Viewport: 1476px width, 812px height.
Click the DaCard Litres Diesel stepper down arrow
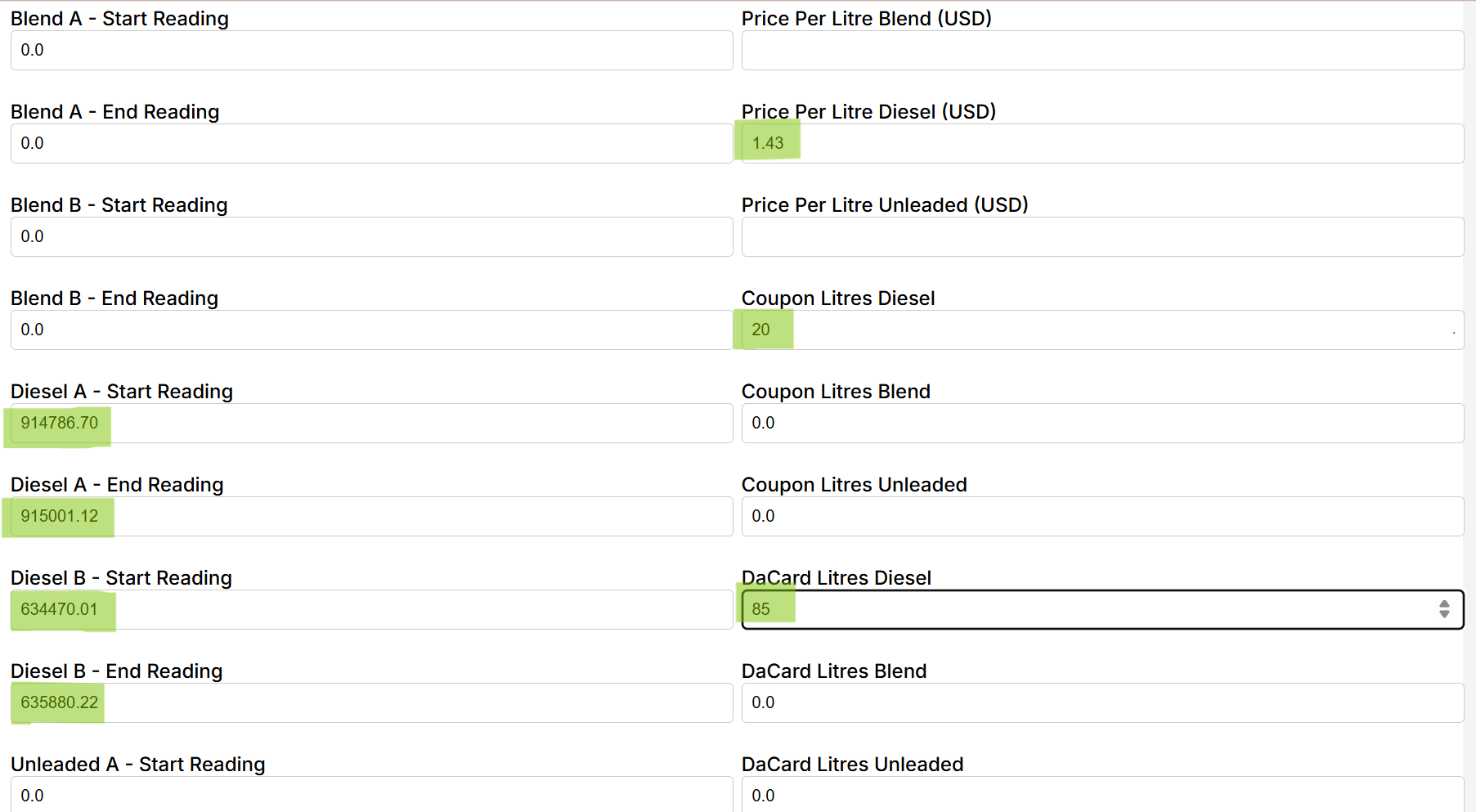point(1444,614)
